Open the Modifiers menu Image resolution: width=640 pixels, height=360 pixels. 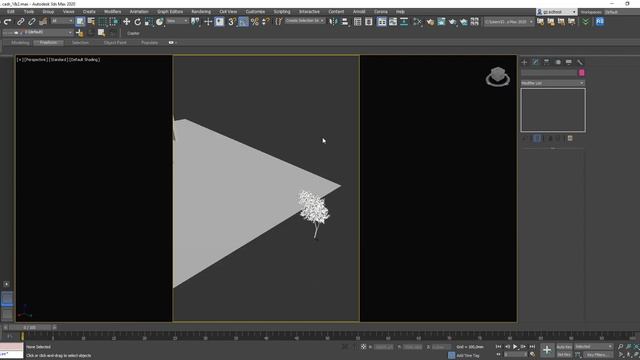click(x=112, y=12)
